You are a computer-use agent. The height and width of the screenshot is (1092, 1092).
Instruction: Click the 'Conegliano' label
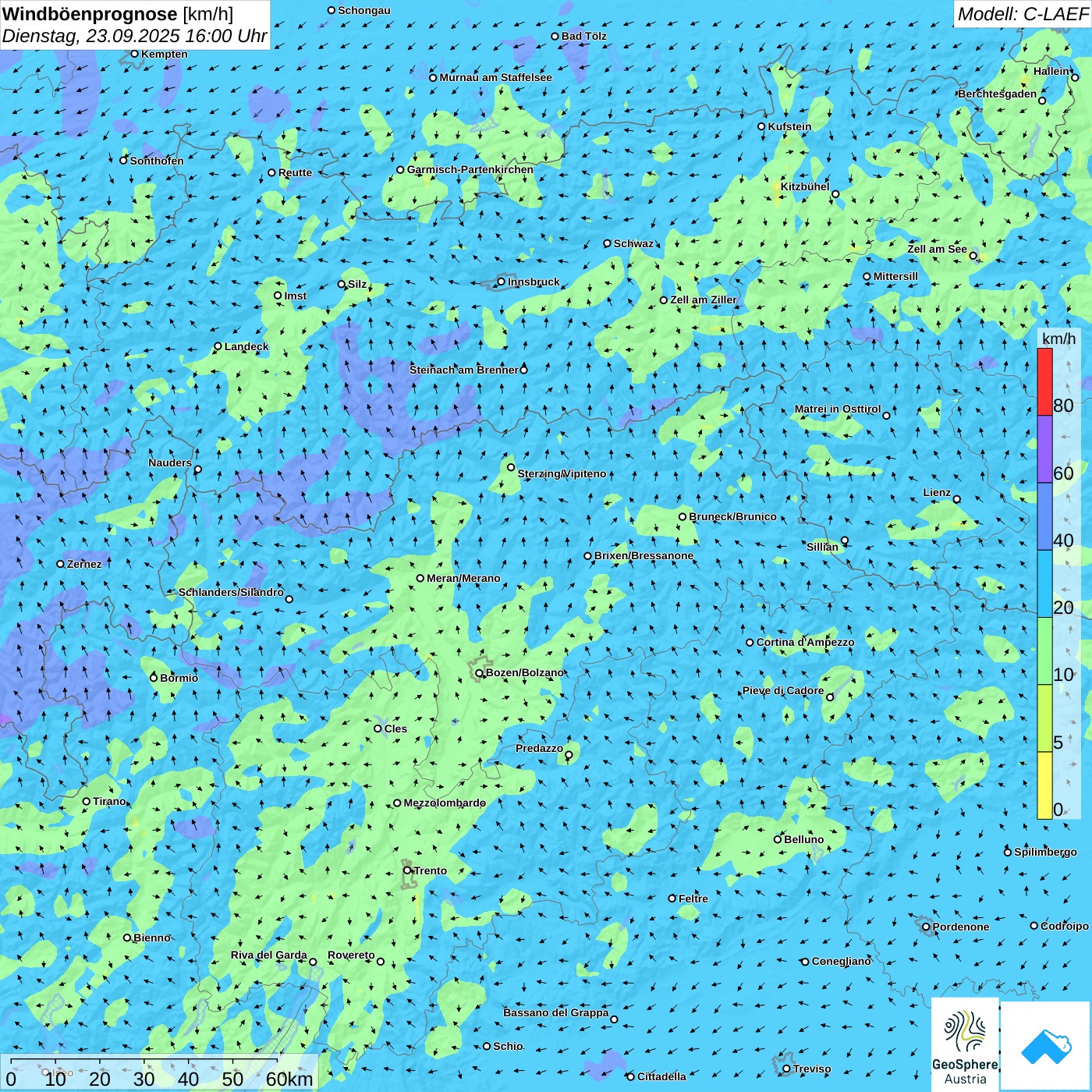tap(842, 961)
